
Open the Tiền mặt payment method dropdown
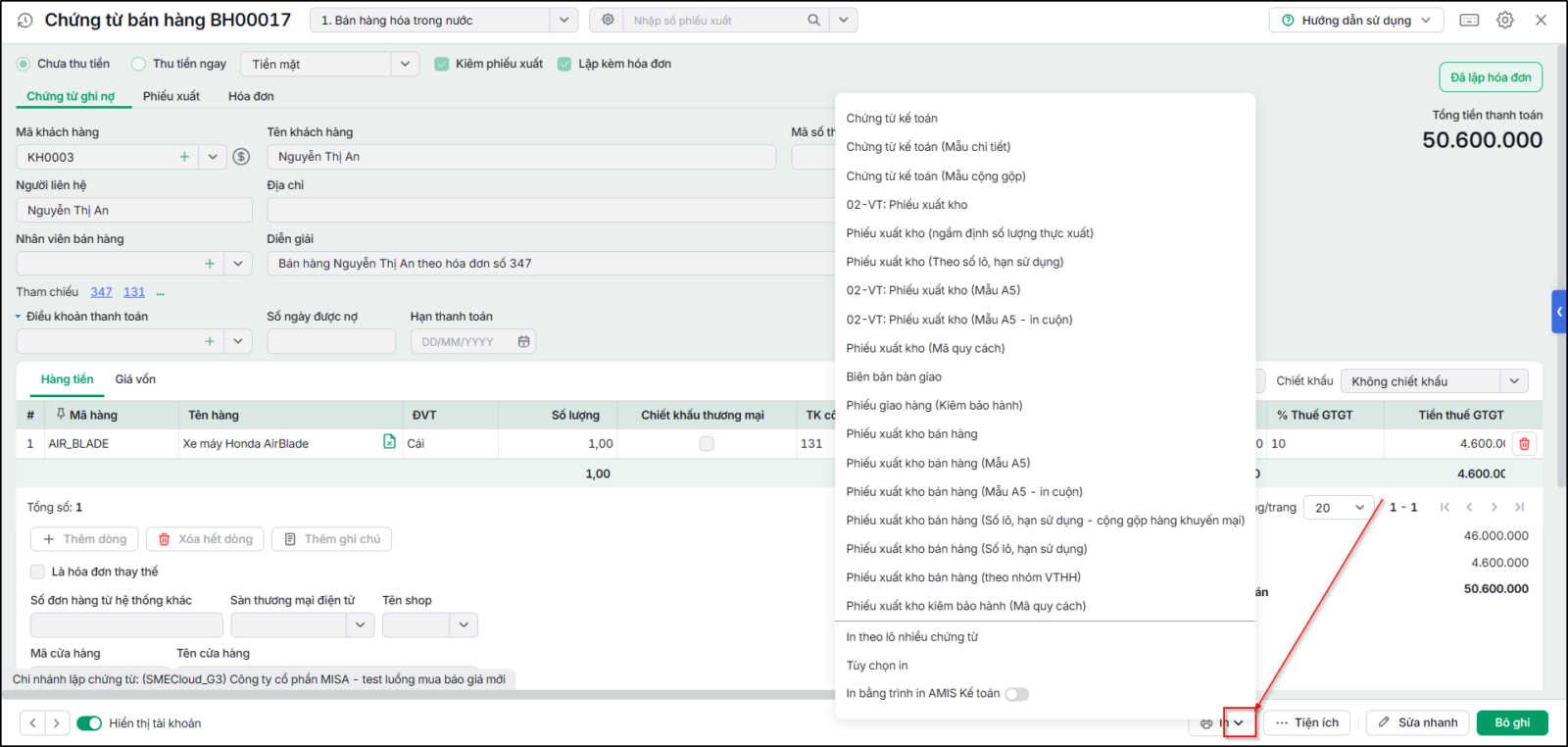point(405,64)
